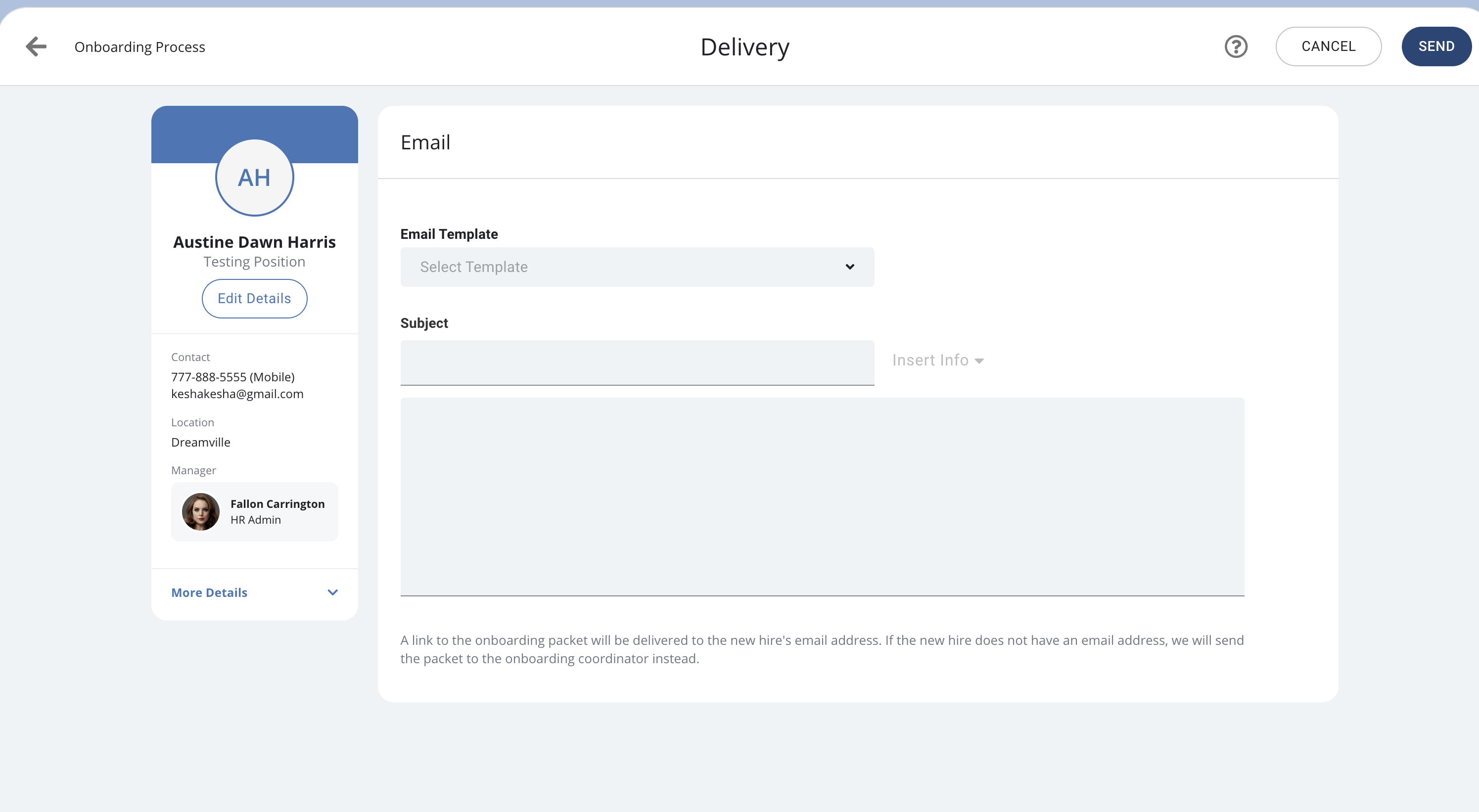This screenshot has height=812, width=1479.
Task: Open the help question mark icon
Action: 1236,46
